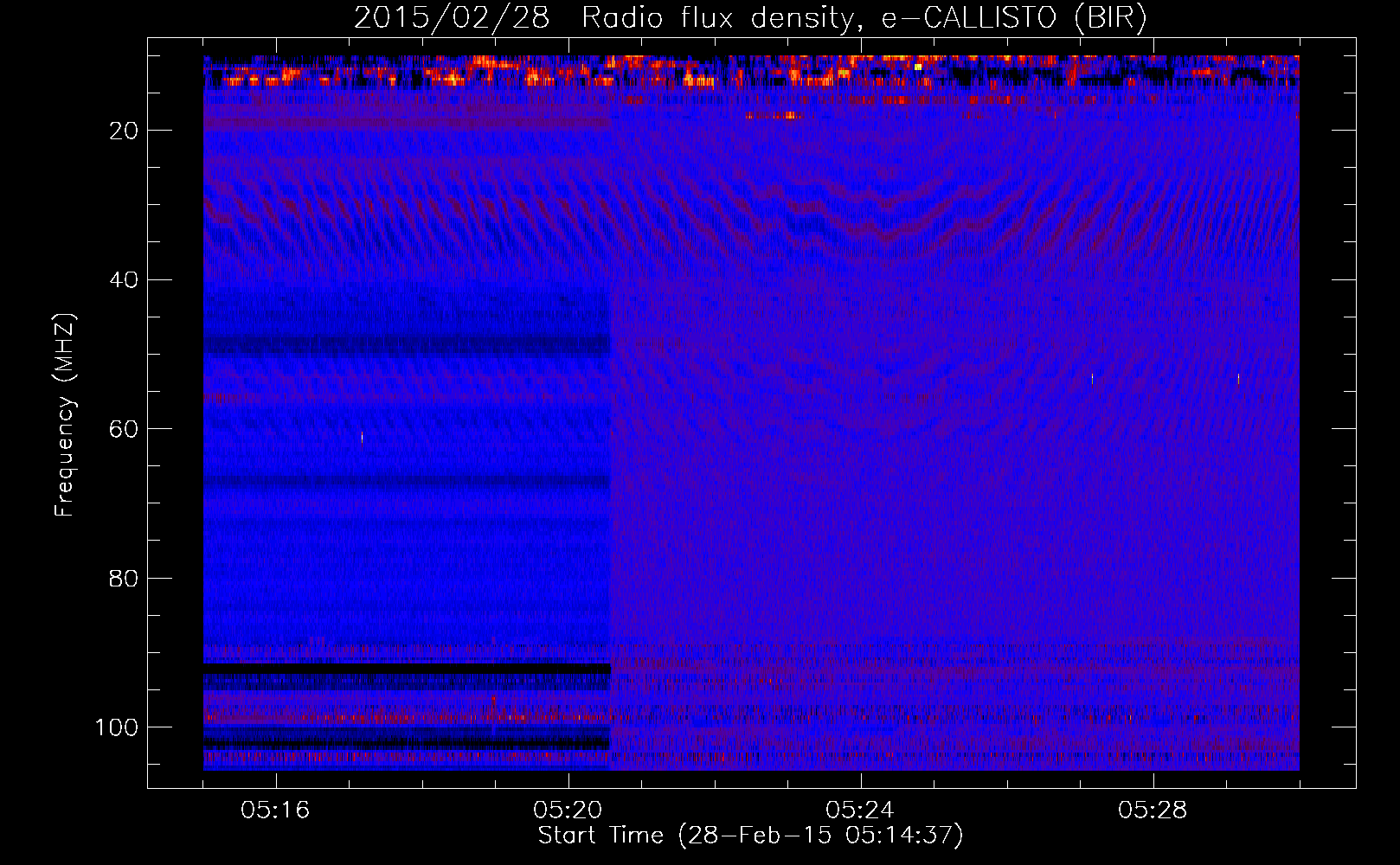Click the '05:20' time tick label
The height and width of the screenshot is (865, 1400).
(568, 811)
